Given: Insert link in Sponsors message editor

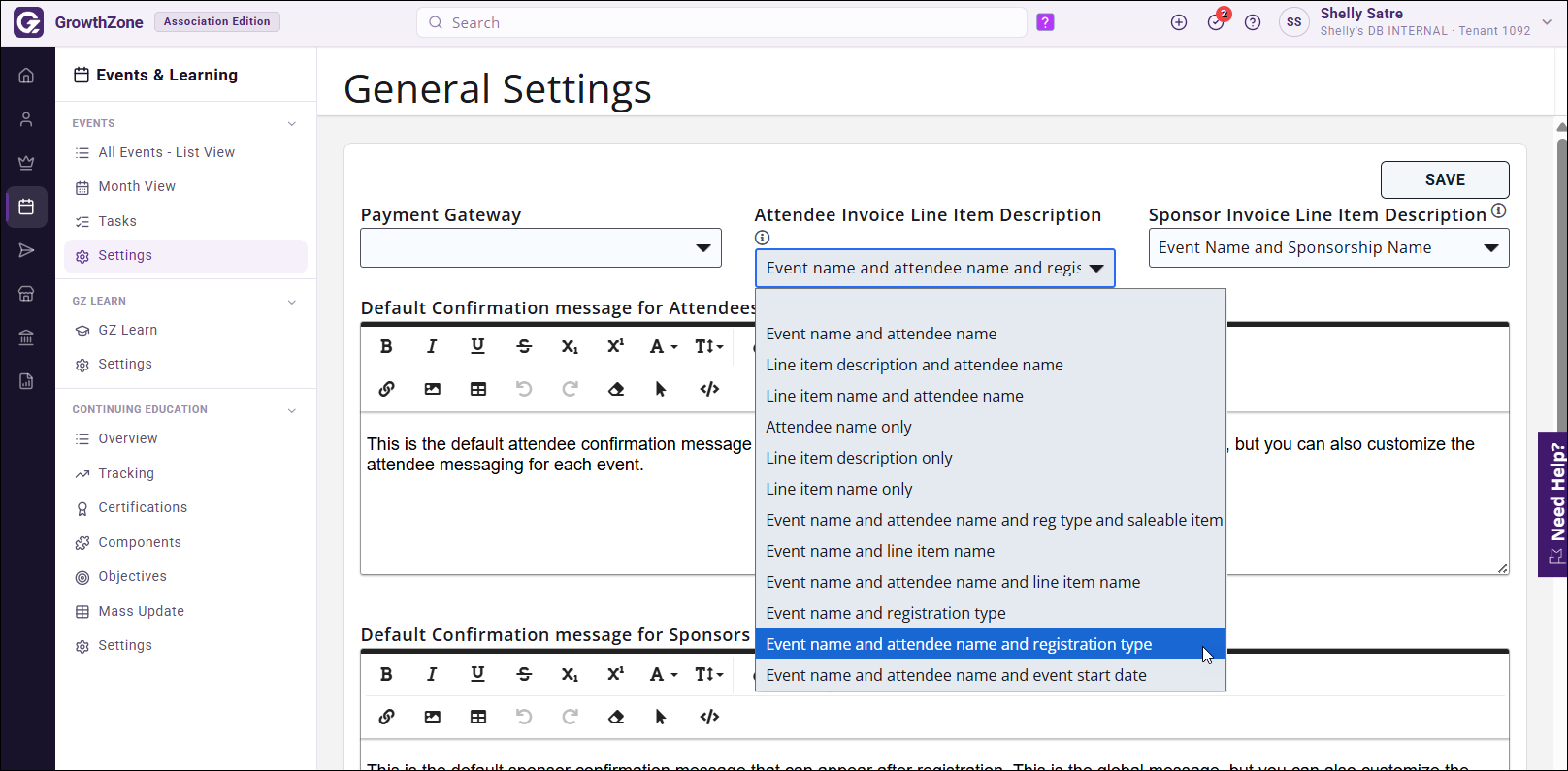Looking at the screenshot, I should point(386,717).
